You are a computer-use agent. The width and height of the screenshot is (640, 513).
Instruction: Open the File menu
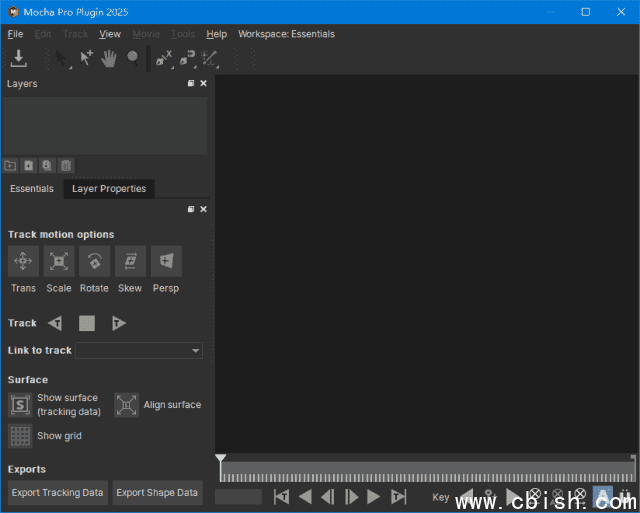(x=15, y=34)
